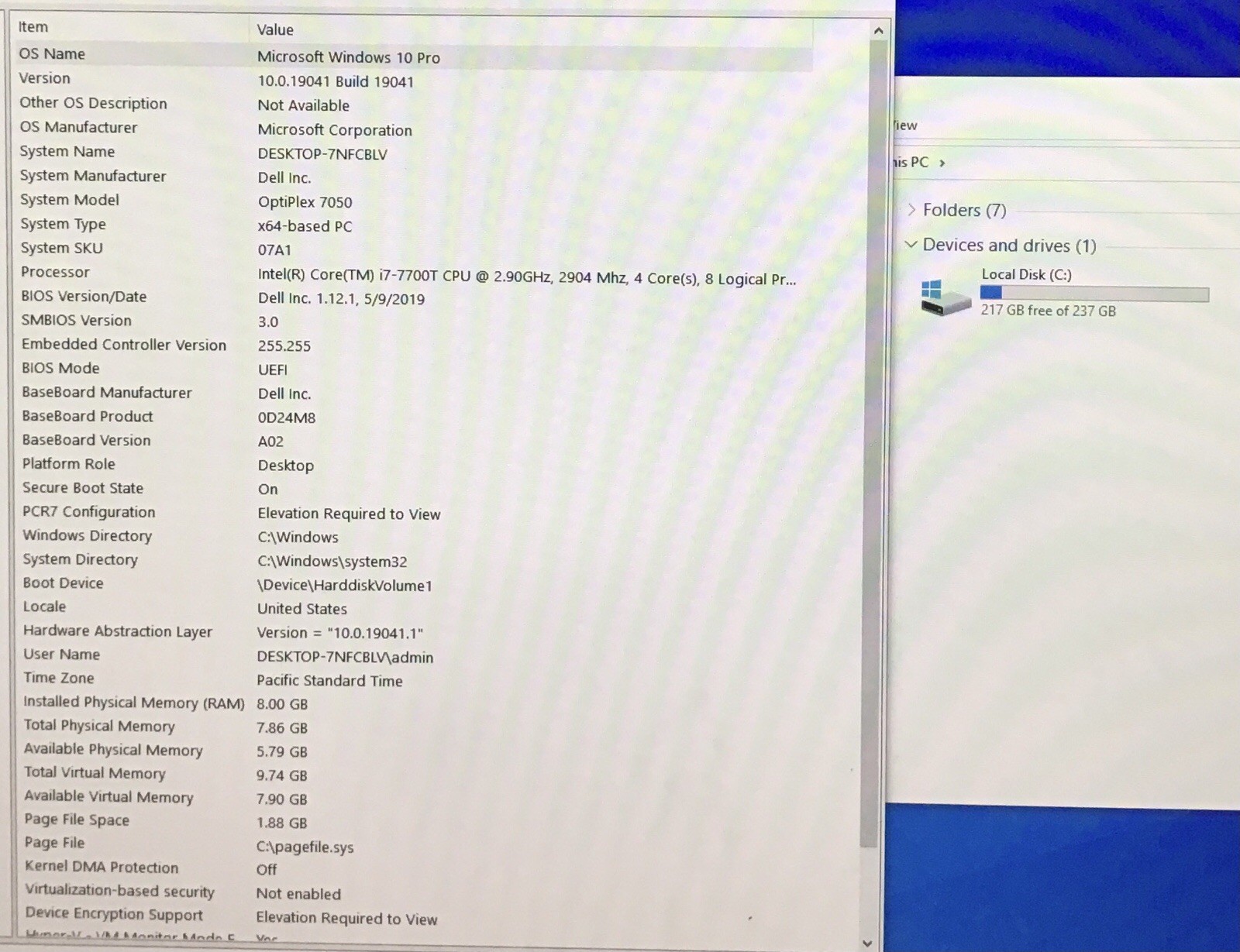The image size is (1240, 952).
Task: Click the Local Disk (C:) storage bar
Action: click(x=1094, y=293)
